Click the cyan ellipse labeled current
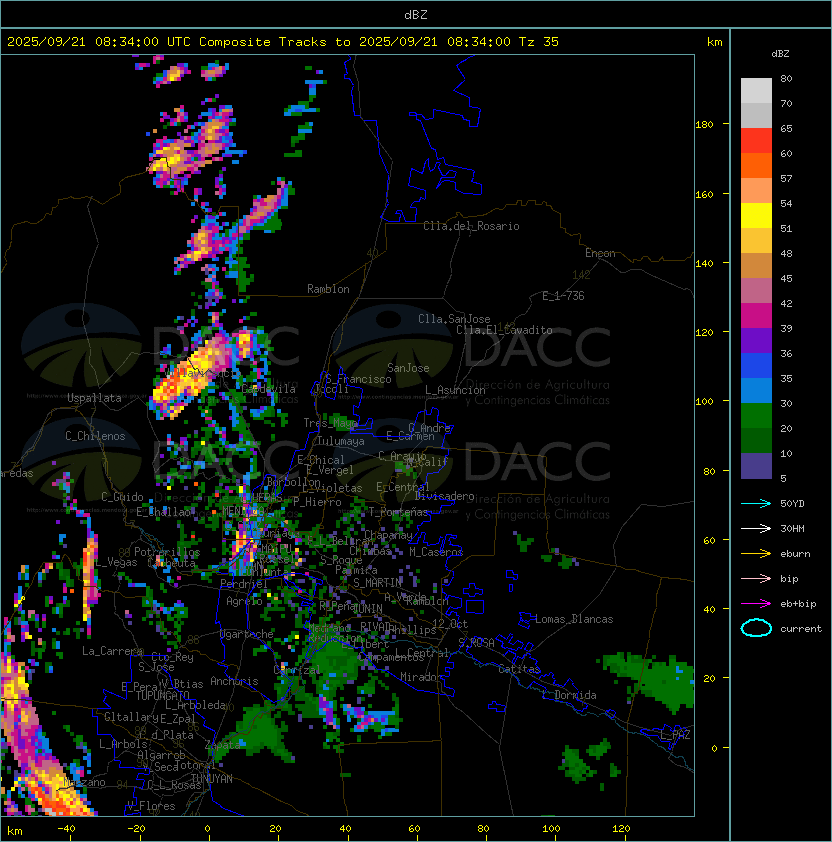832x842 pixels. pos(756,628)
